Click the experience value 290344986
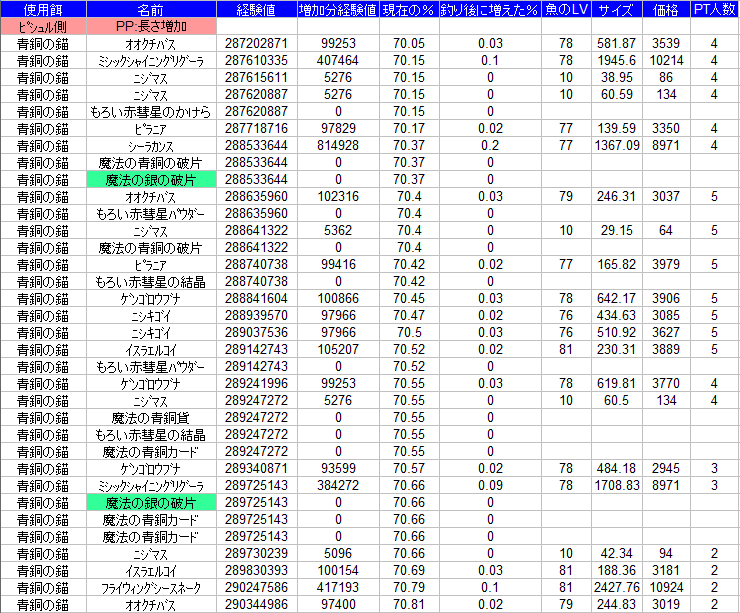 click(x=256, y=604)
